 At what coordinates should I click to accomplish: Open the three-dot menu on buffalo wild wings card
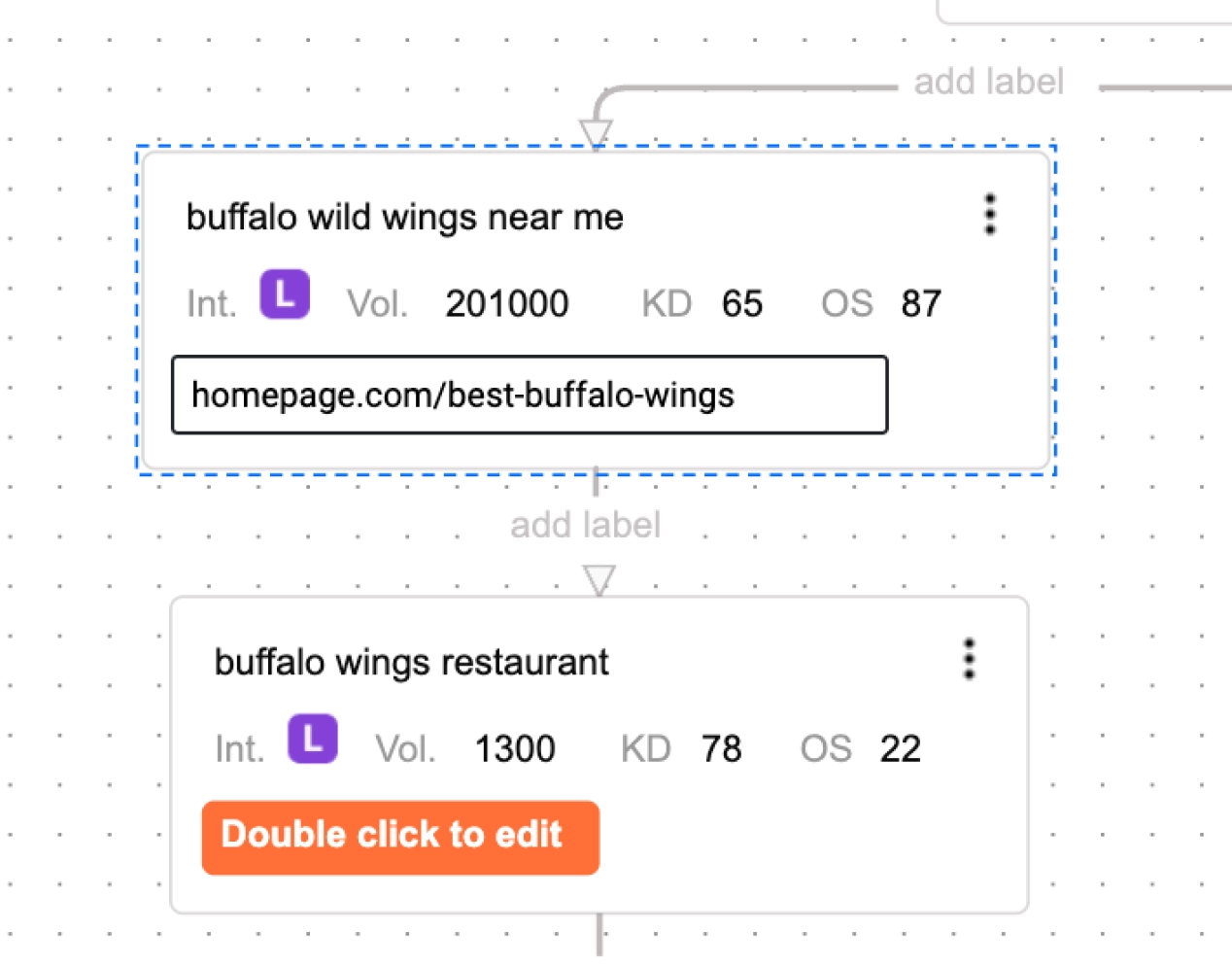[990, 214]
